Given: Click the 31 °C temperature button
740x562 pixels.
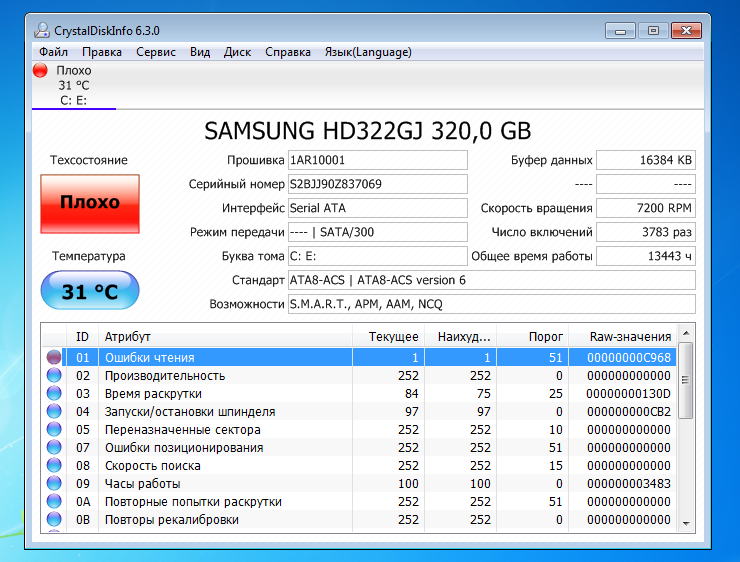Looking at the screenshot, I should pos(90,290).
